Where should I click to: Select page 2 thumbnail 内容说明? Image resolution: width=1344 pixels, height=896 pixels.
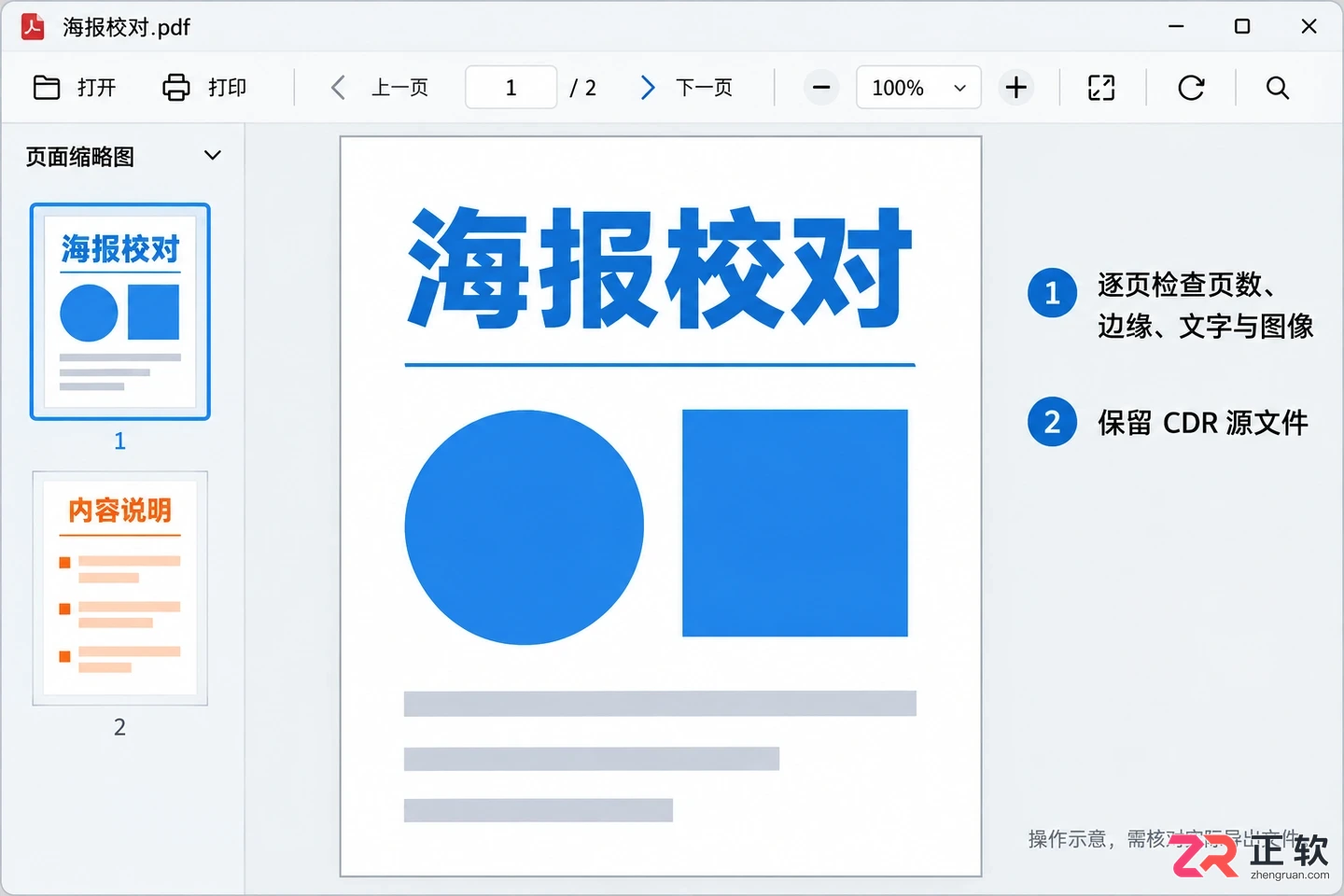pos(120,588)
